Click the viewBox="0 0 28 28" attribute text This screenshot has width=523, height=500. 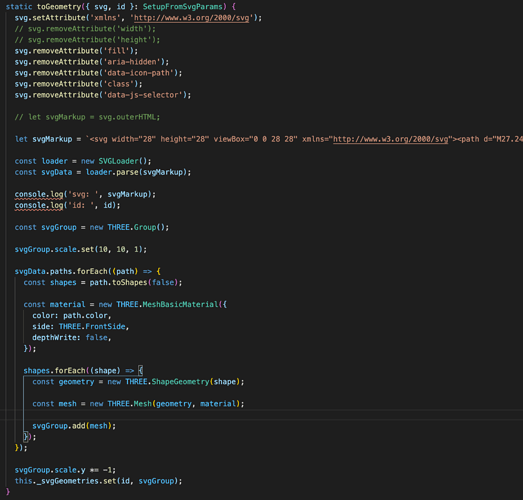pyautogui.click(x=255, y=139)
